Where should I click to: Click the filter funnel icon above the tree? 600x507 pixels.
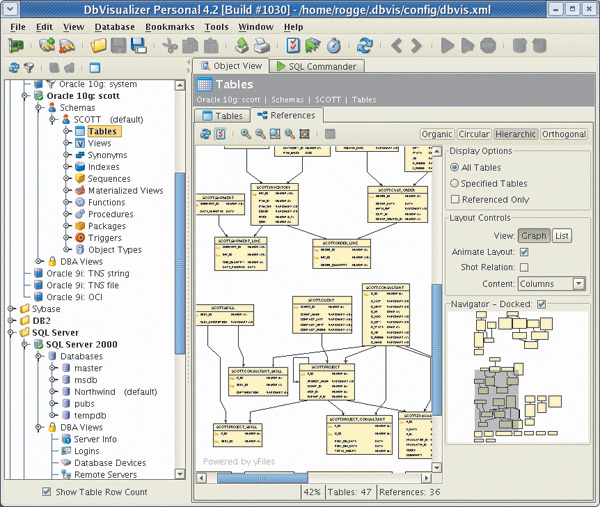[x=29, y=68]
